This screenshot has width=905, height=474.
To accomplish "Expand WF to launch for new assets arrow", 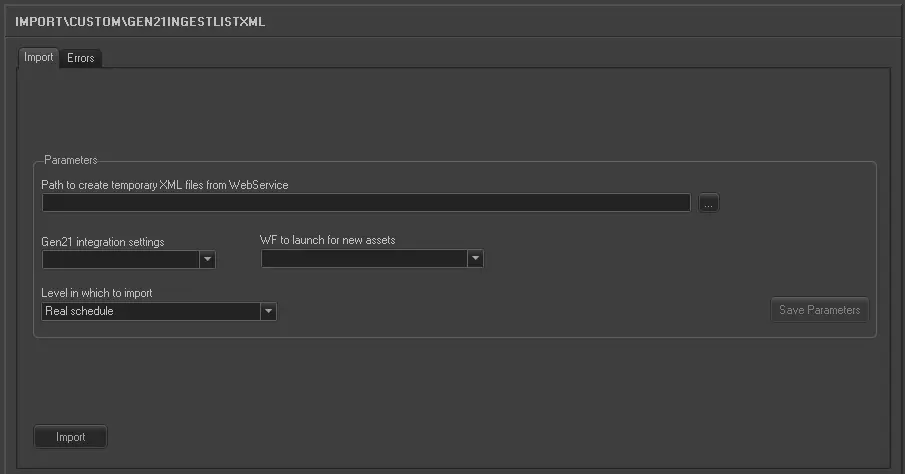I will pyautogui.click(x=476, y=260).
